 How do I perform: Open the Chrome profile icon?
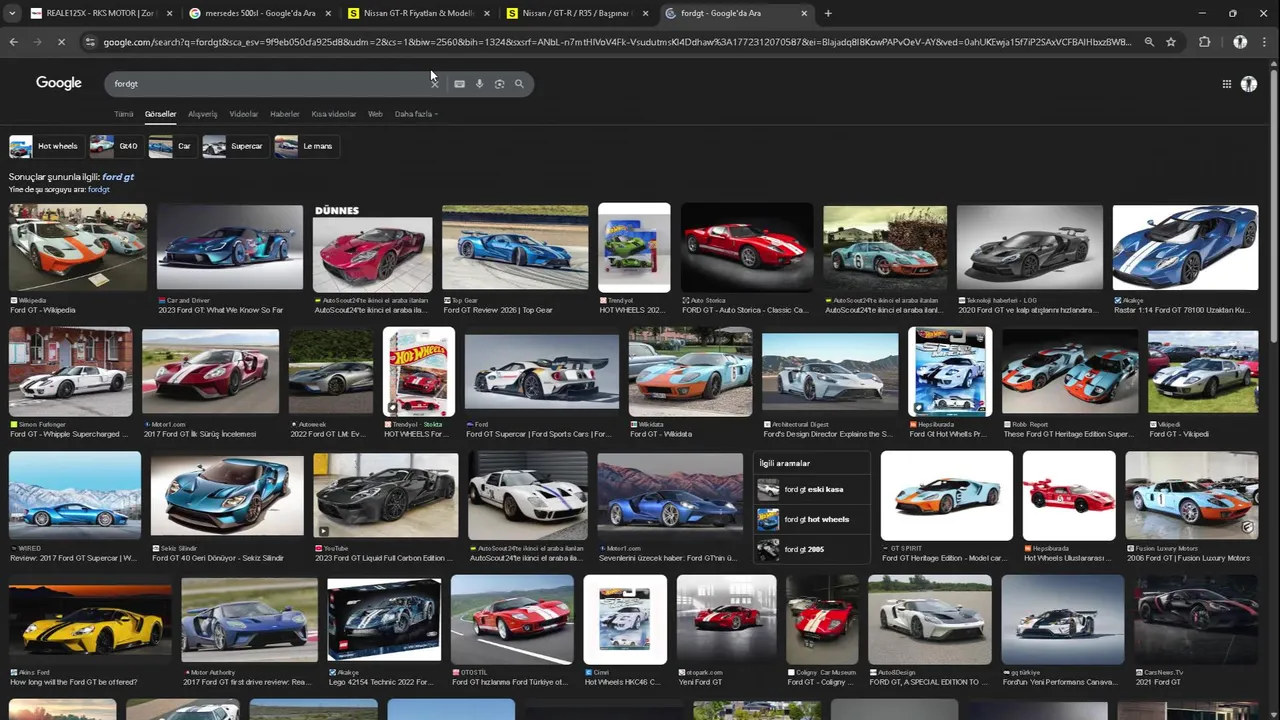[1240, 42]
